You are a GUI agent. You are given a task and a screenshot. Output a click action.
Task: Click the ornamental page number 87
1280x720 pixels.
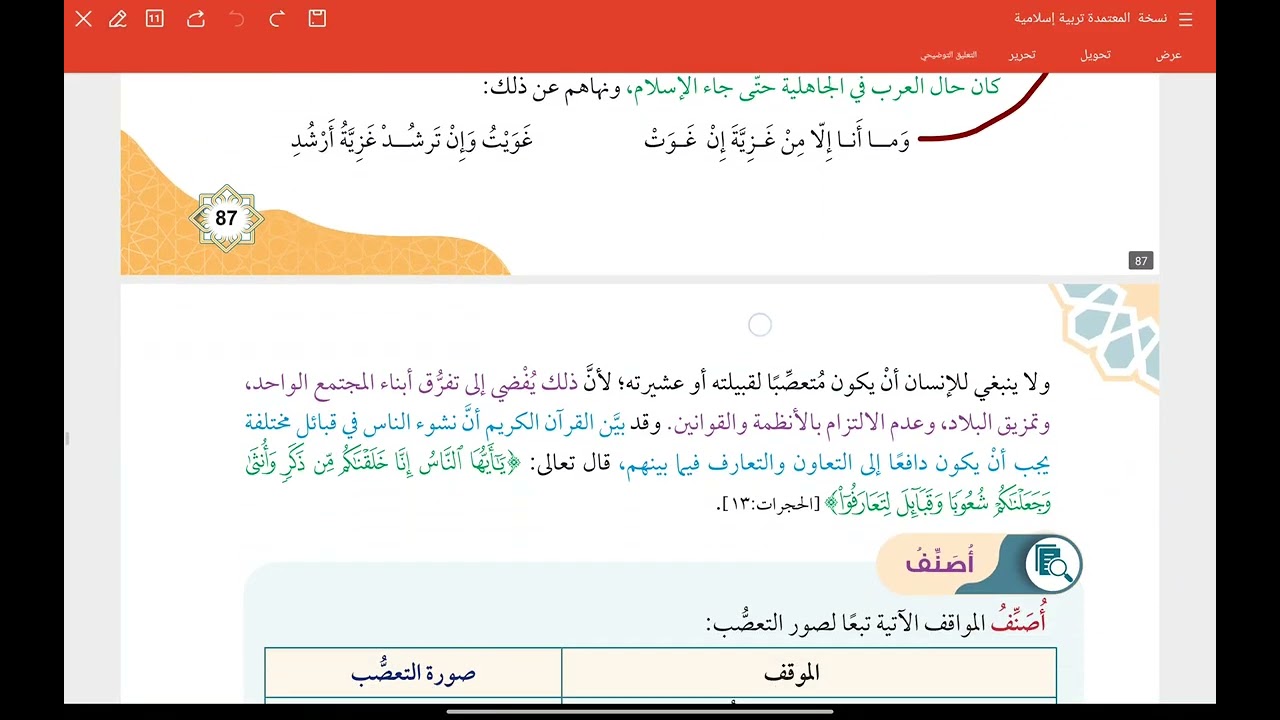[226, 218]
